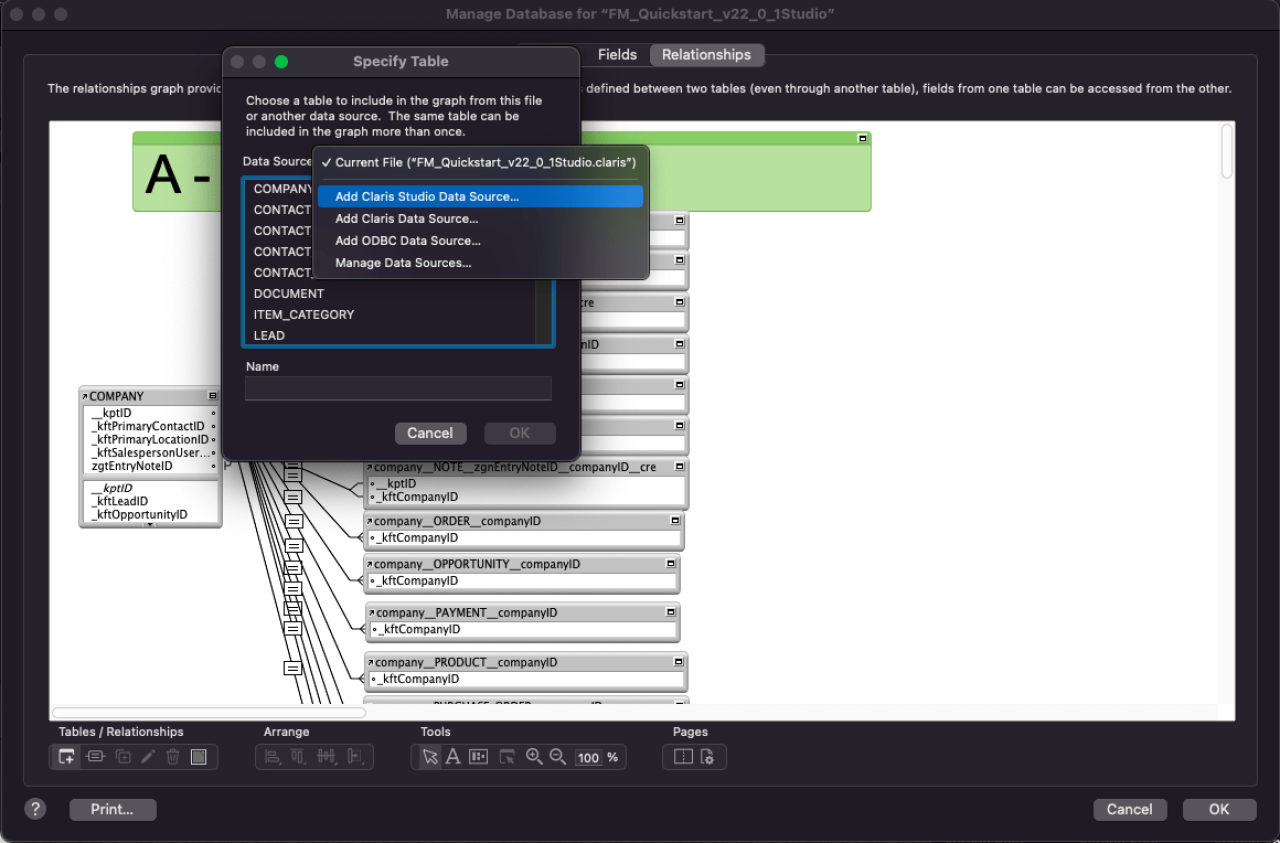Click the Zoom In magnifier icon
The image size is (1280, 843).
pos(534,757)
